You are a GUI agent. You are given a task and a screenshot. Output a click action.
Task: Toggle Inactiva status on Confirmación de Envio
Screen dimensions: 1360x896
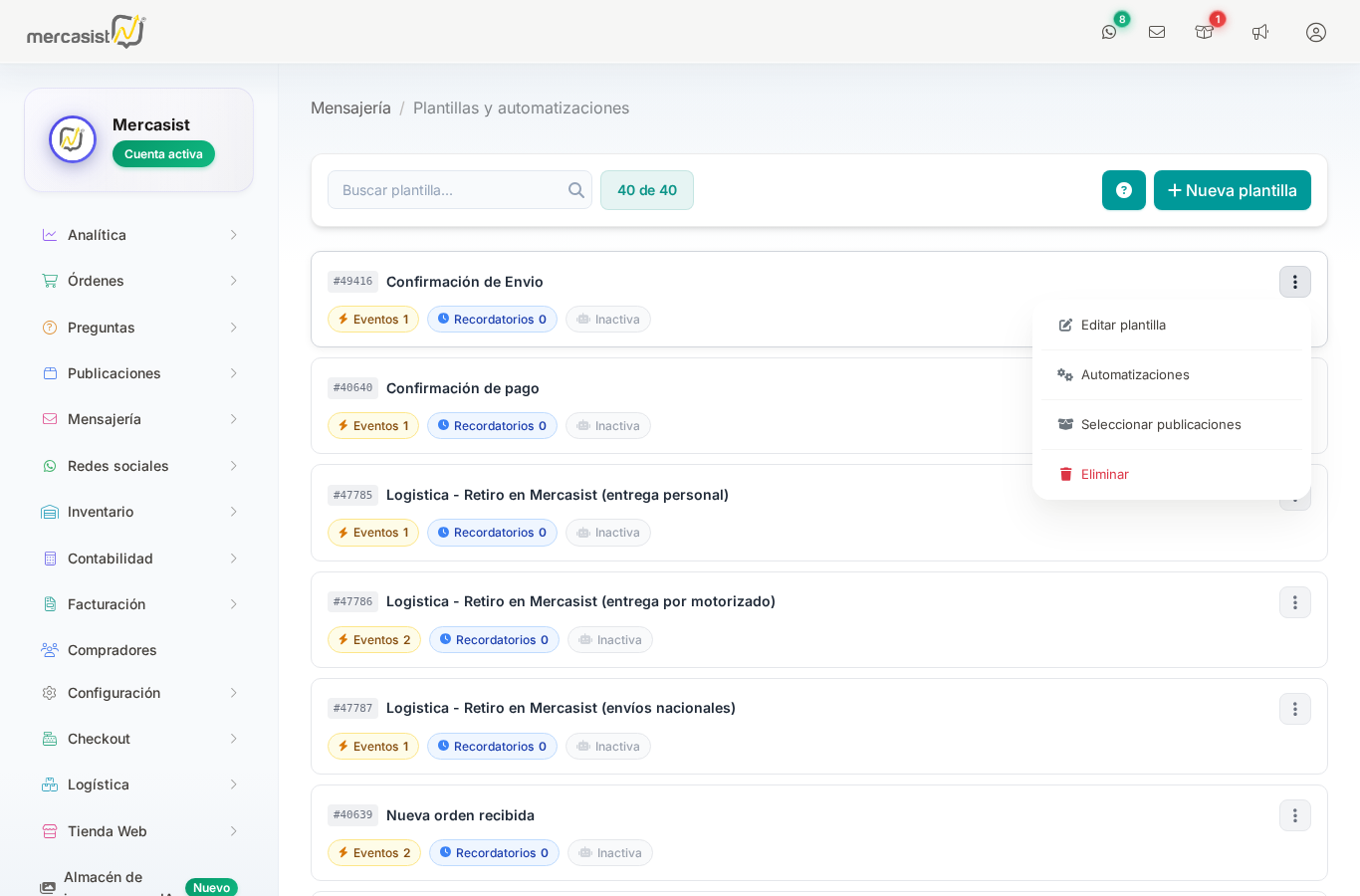[608, 320]
